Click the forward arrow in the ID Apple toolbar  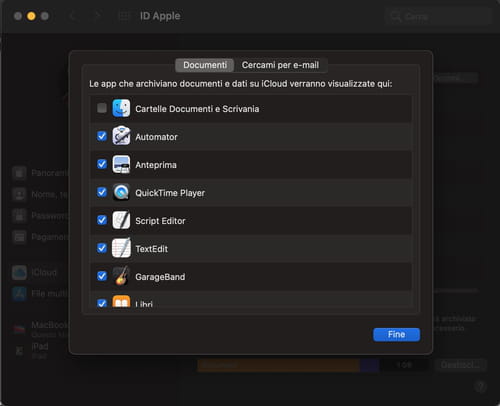[97, 16]
